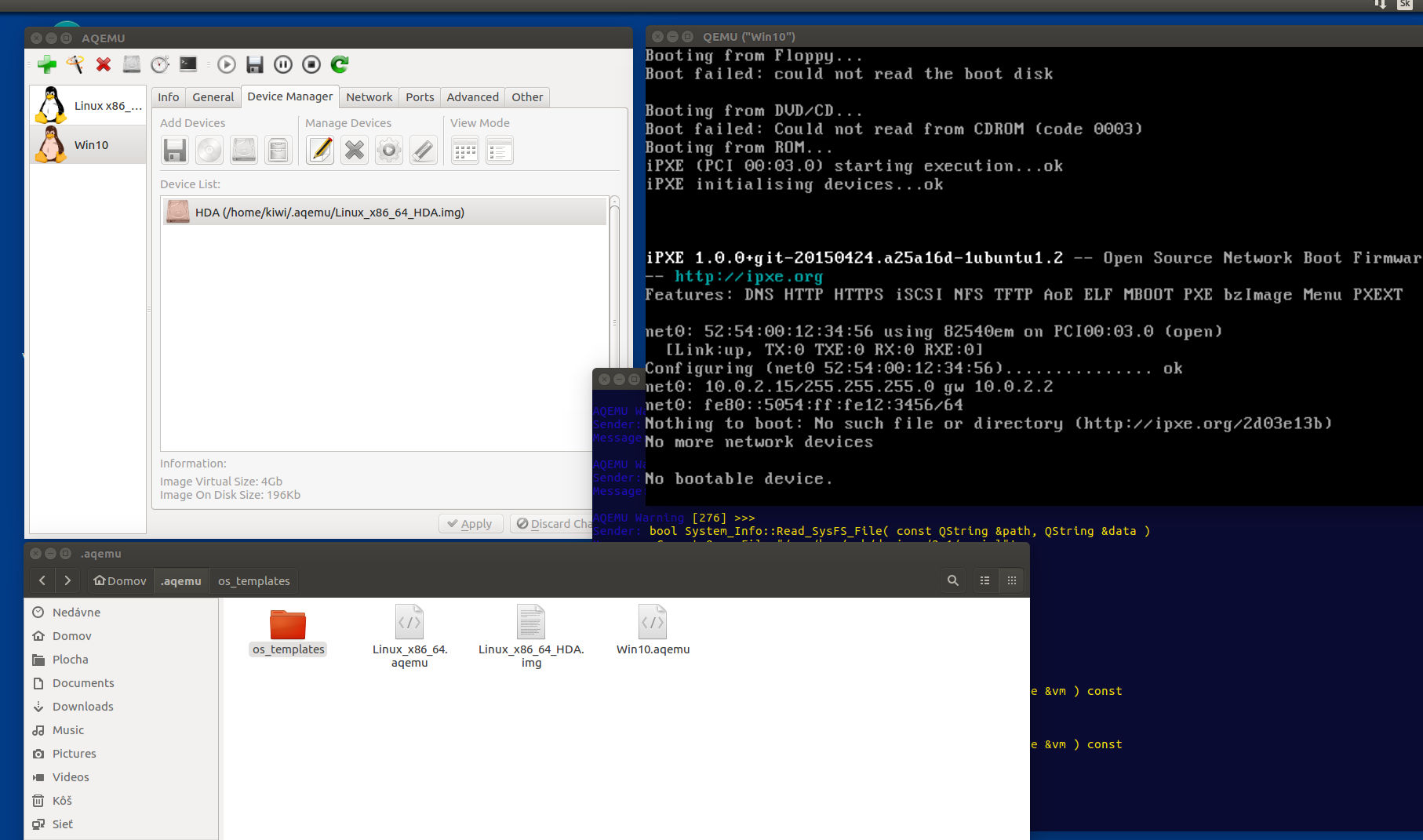Open Kôš trash in the sidebar
Screen dimensions: 1423x840
coord(122,800)
